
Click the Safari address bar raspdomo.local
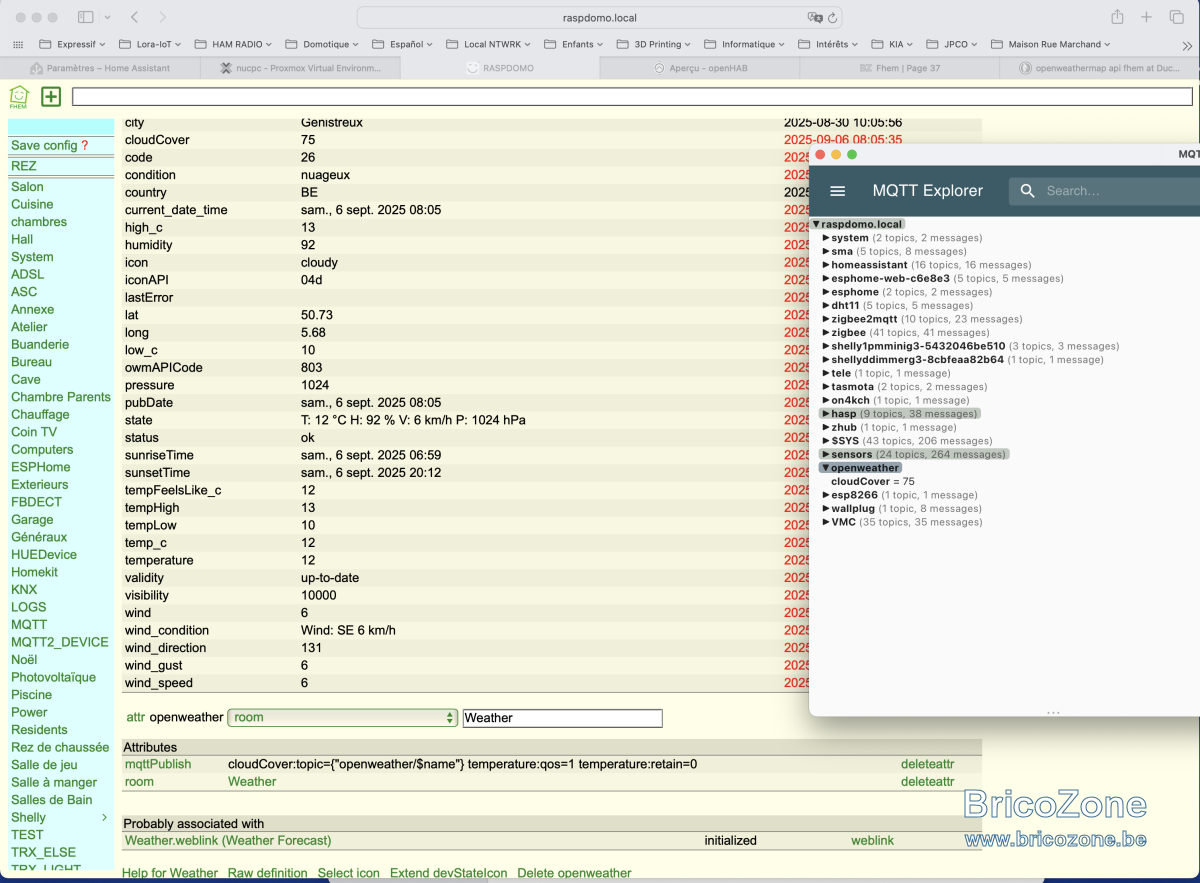[600, 18]
